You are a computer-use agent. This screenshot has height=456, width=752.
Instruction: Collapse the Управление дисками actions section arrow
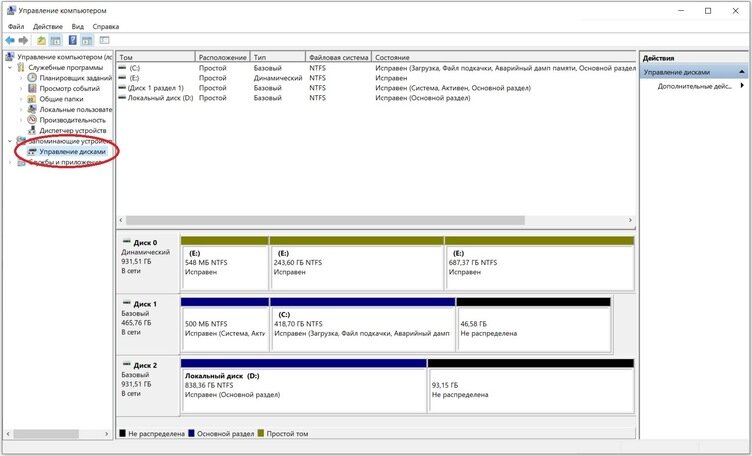coord(742,72)
